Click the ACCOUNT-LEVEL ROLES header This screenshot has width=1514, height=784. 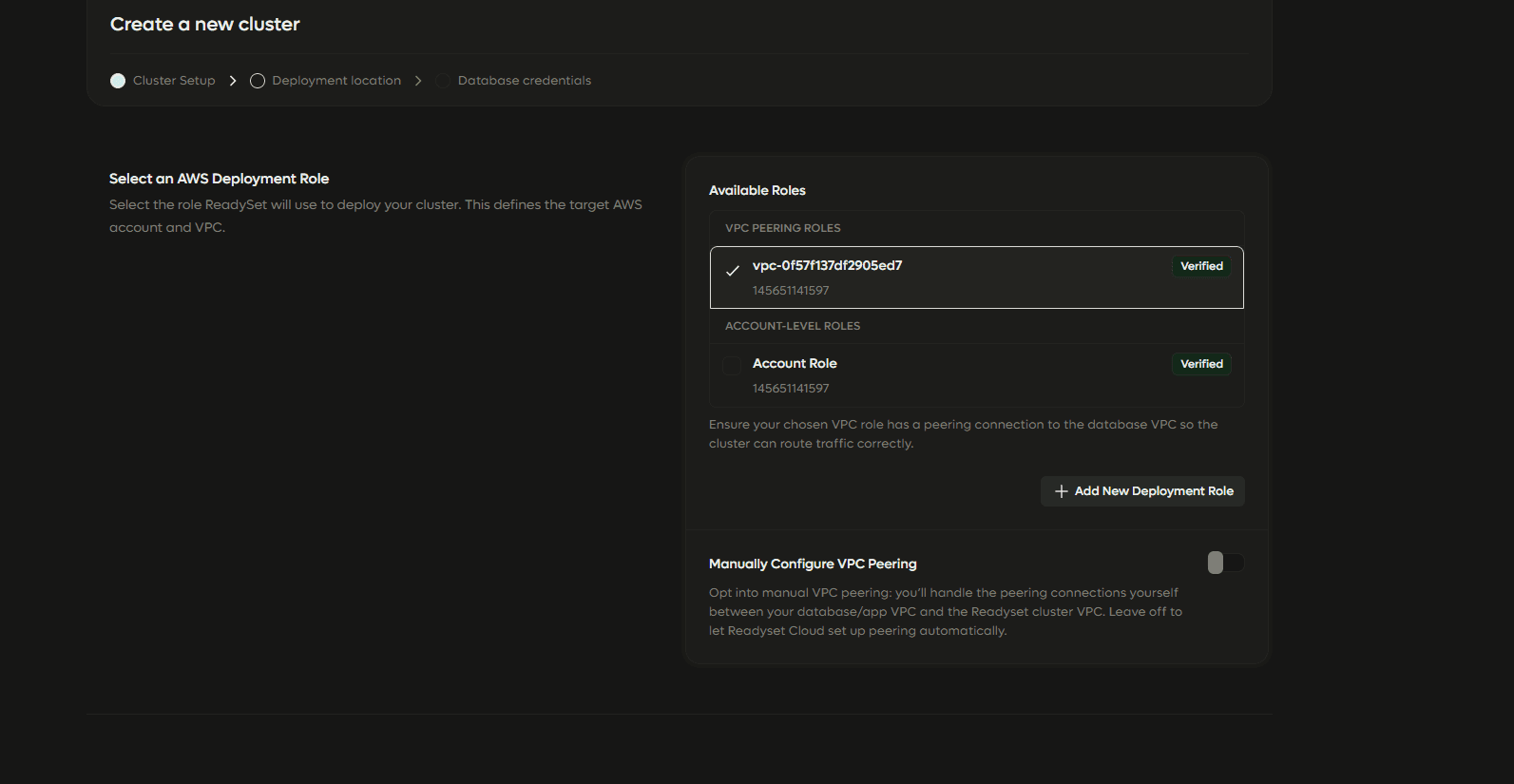pyautogui.click(x=793, y=326)
